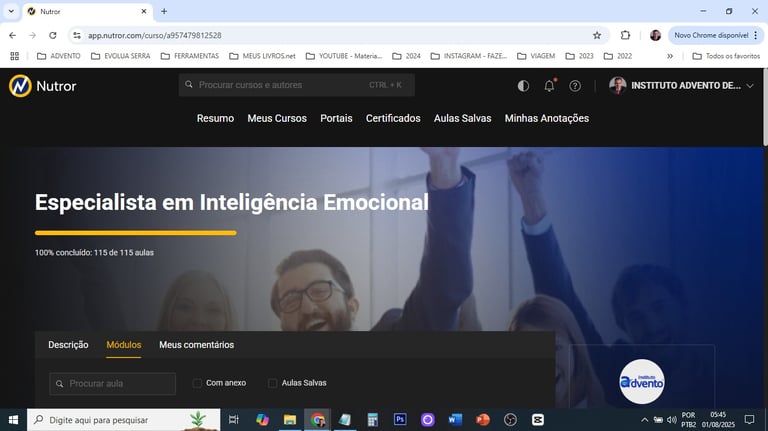Open the EVOLUA SERRA bookmarks folder
Screen dimensions: 768x431
[x=121, y=56]
